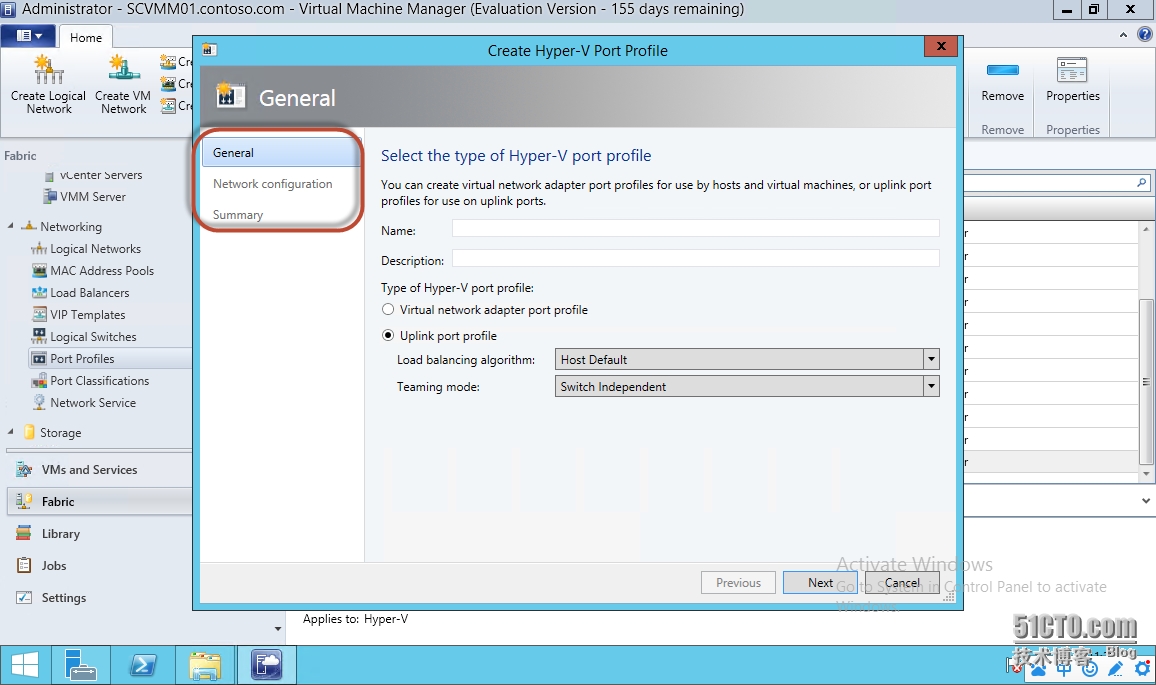
Task: Select the vCenter Servers tree node
Action: 93,175
